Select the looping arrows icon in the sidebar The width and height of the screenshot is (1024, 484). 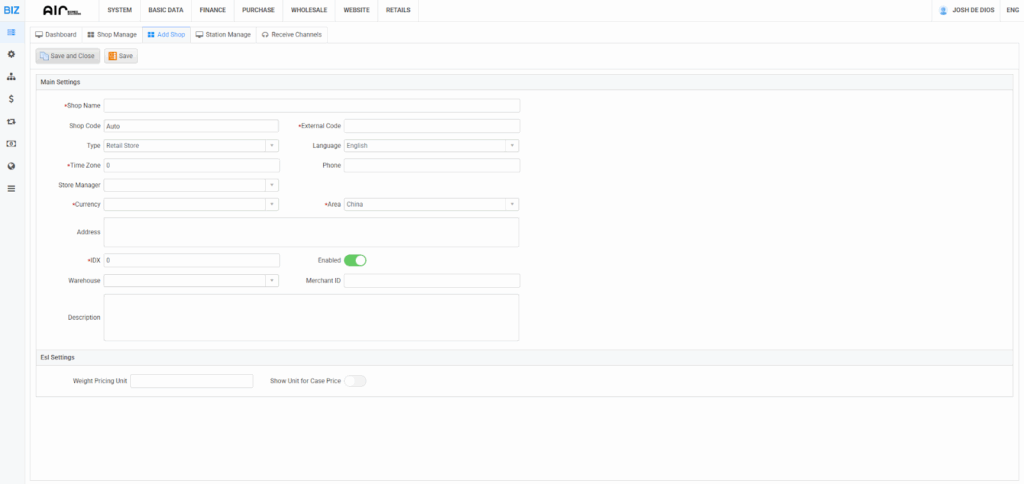pyautogui.click(x=11, y=121)
